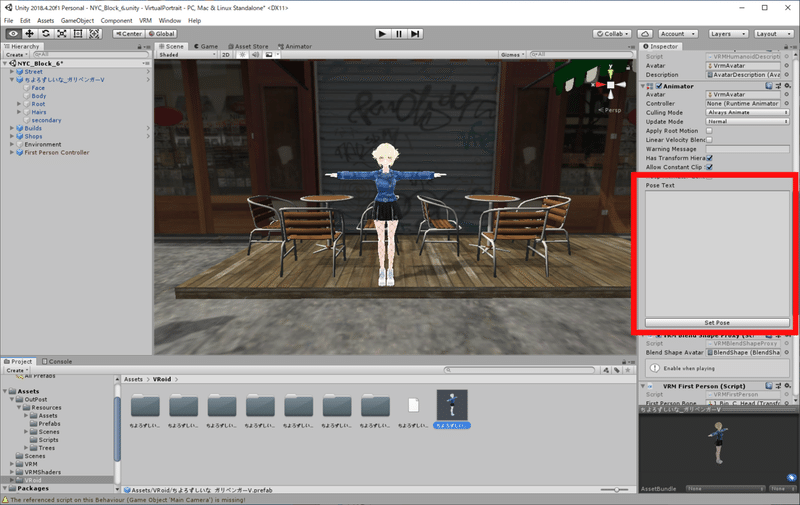800x505 pixels.
Task: Open Animator component settings gear
Action: [x=787, y=86]
